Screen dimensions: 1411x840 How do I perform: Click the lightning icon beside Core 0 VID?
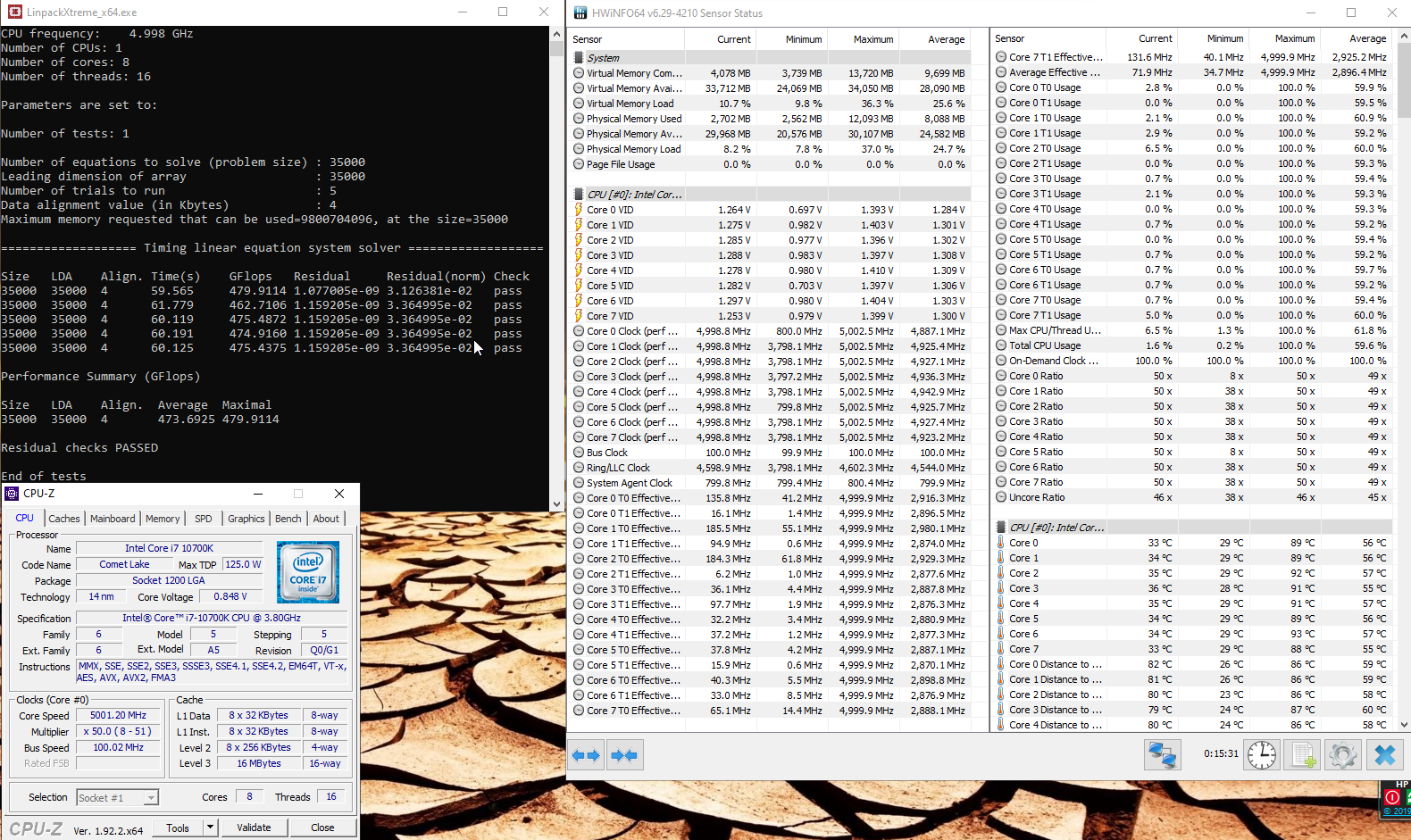point(579,210)
